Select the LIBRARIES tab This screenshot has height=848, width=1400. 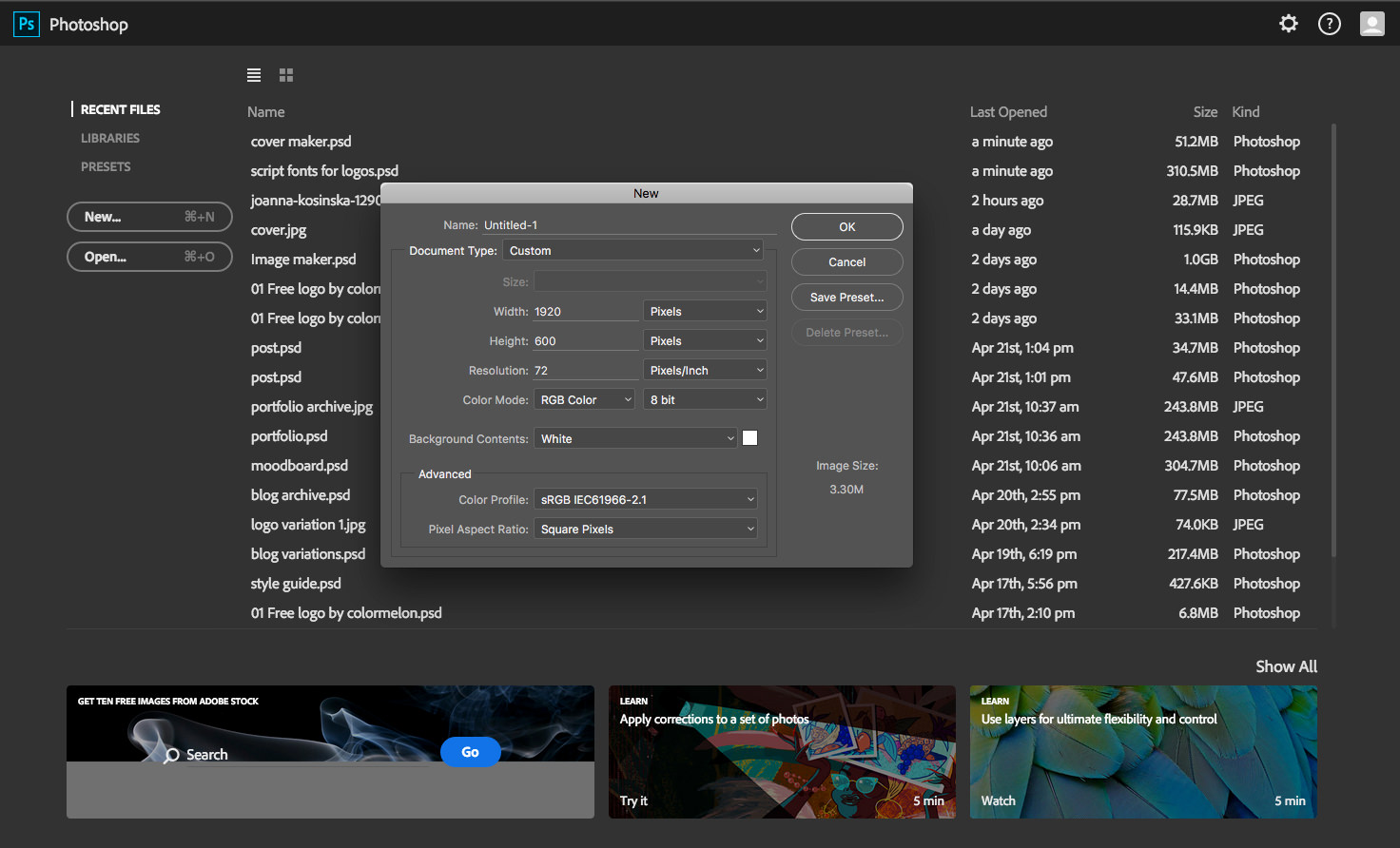click(110, 138)
